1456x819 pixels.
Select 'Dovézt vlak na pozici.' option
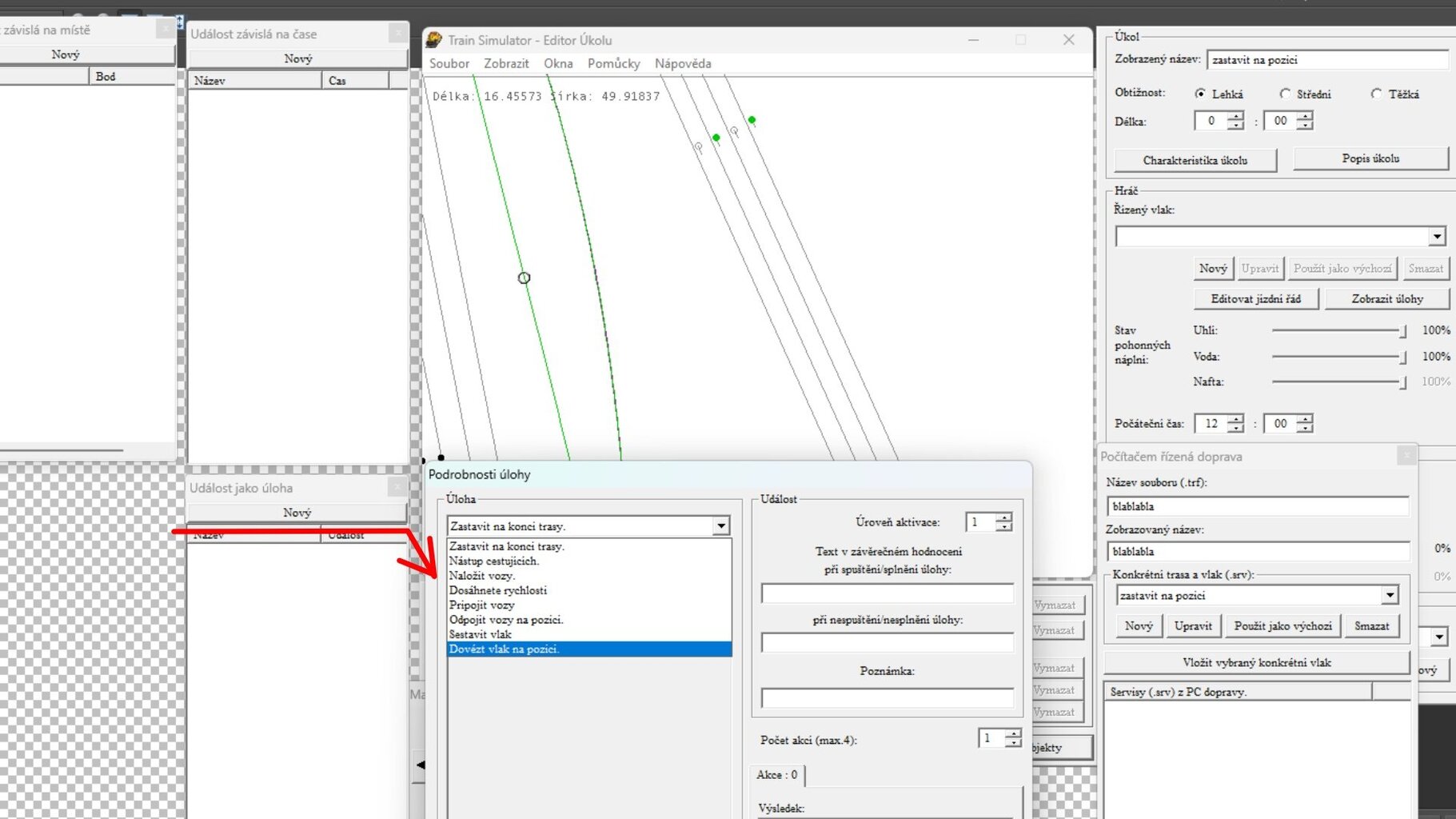(x=589, y=649)
